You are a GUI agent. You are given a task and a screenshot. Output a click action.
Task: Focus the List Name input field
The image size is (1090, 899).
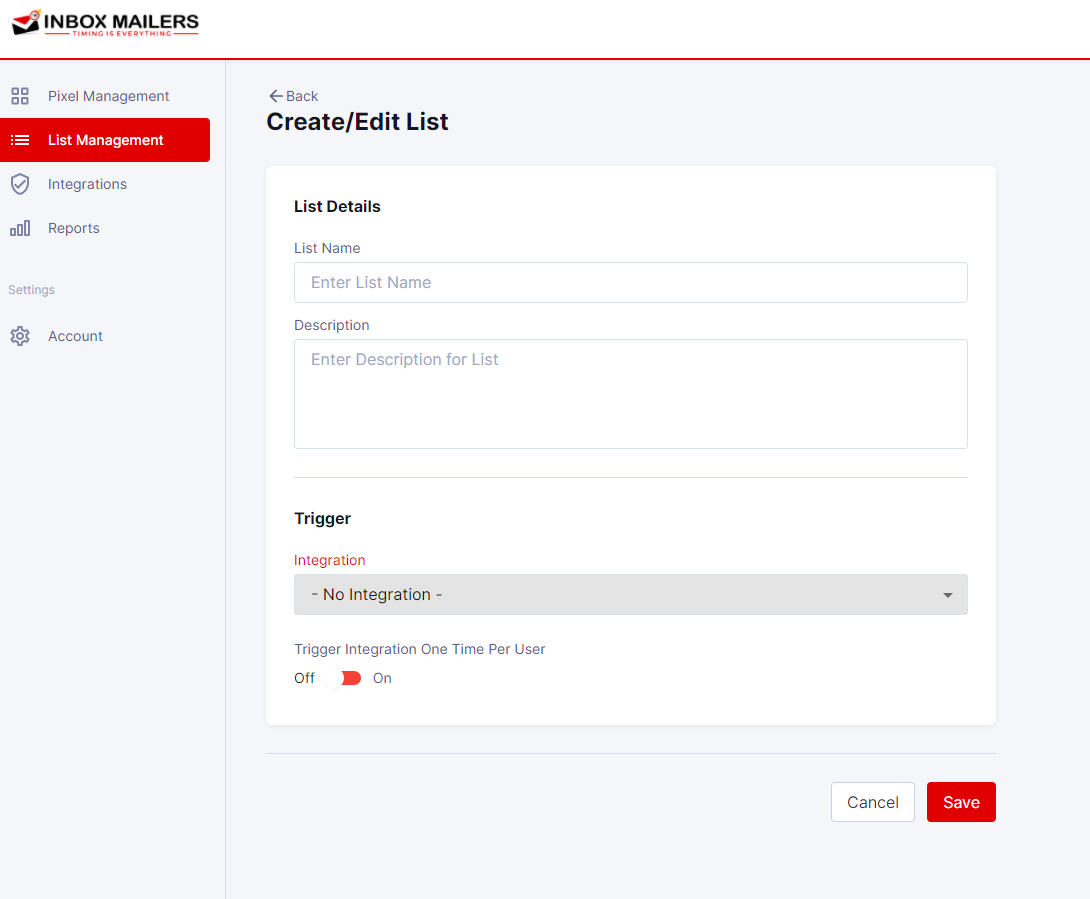pos(631,282)
